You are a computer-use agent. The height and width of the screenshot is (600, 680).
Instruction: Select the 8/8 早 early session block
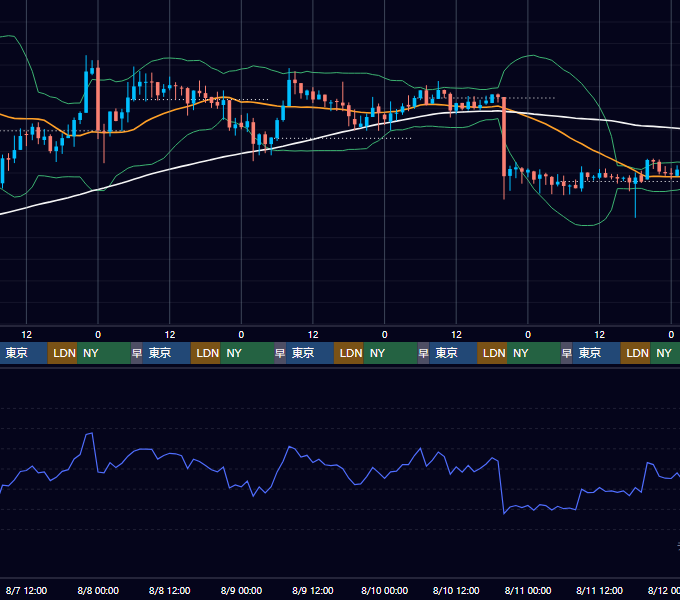point(137,353)
